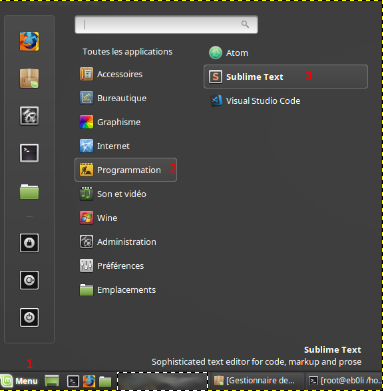Open the Internet category label

tap(113, 146)
